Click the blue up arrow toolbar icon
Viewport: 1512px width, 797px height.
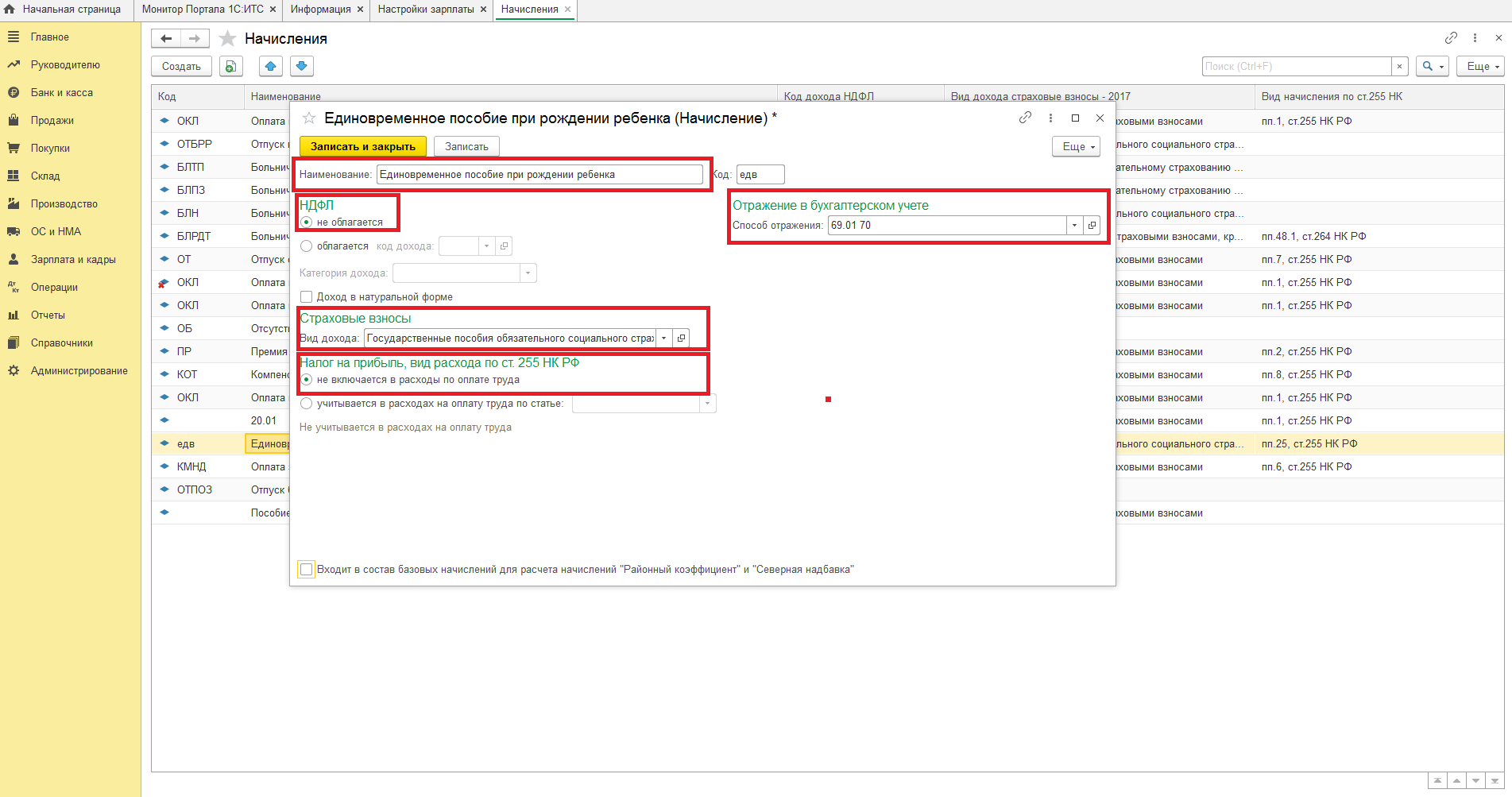click(270, 66)
